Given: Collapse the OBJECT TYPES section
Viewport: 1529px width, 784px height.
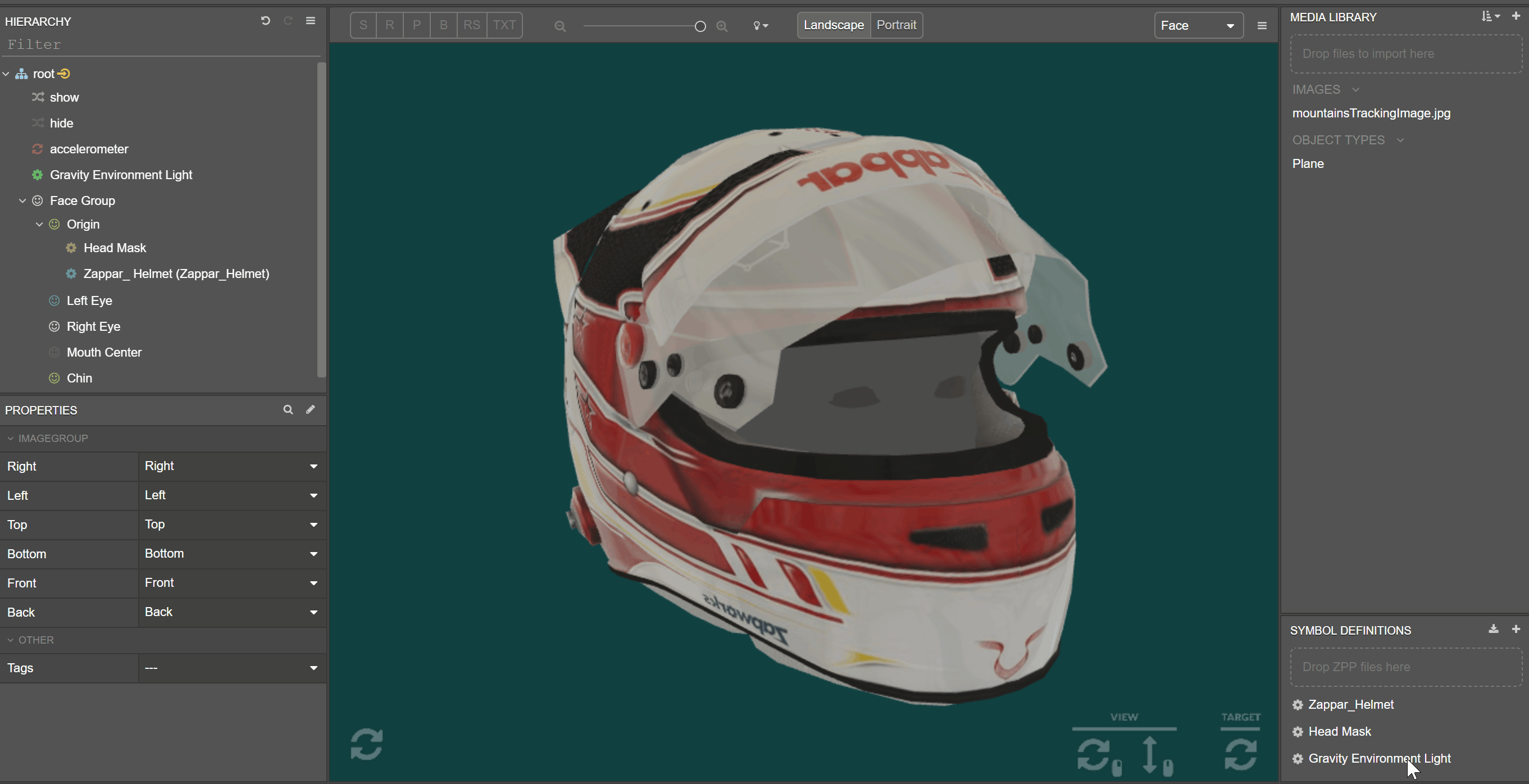Looking at the screenshot, I should (x=1400, y=140).
